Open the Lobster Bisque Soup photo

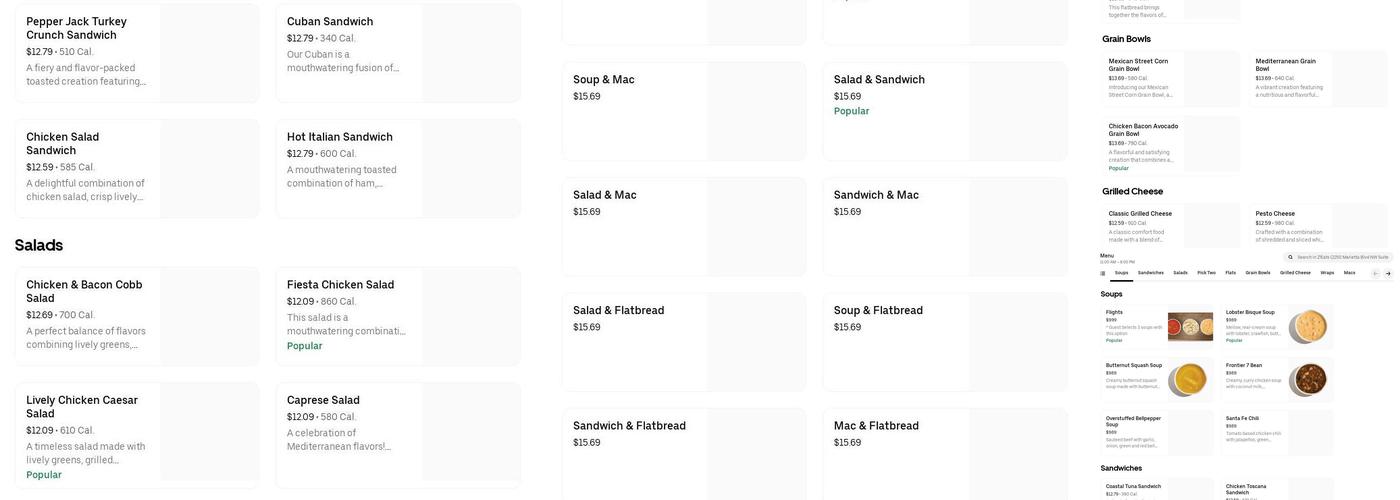(1309, 327)
